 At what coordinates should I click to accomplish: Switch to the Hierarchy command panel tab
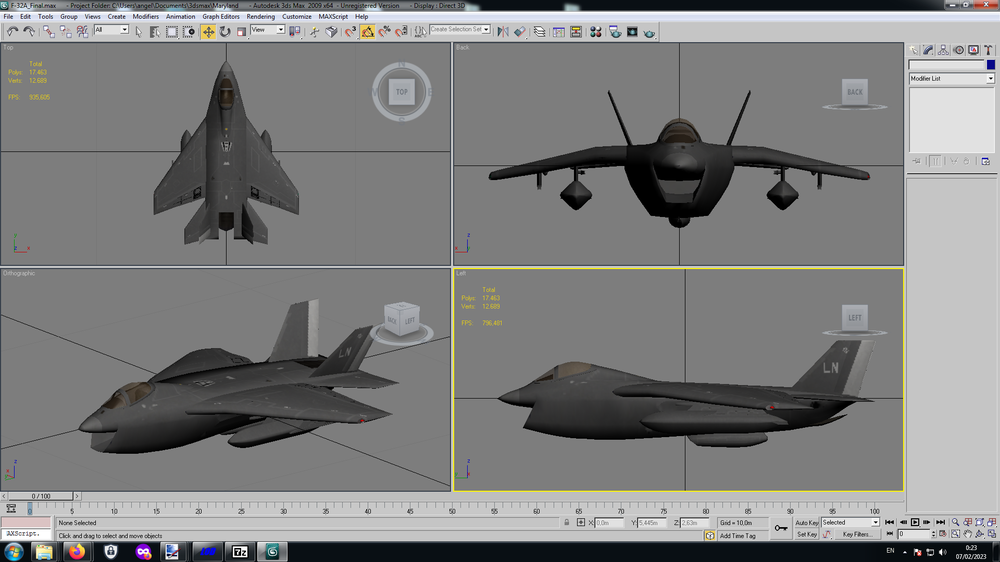(943, 50)
